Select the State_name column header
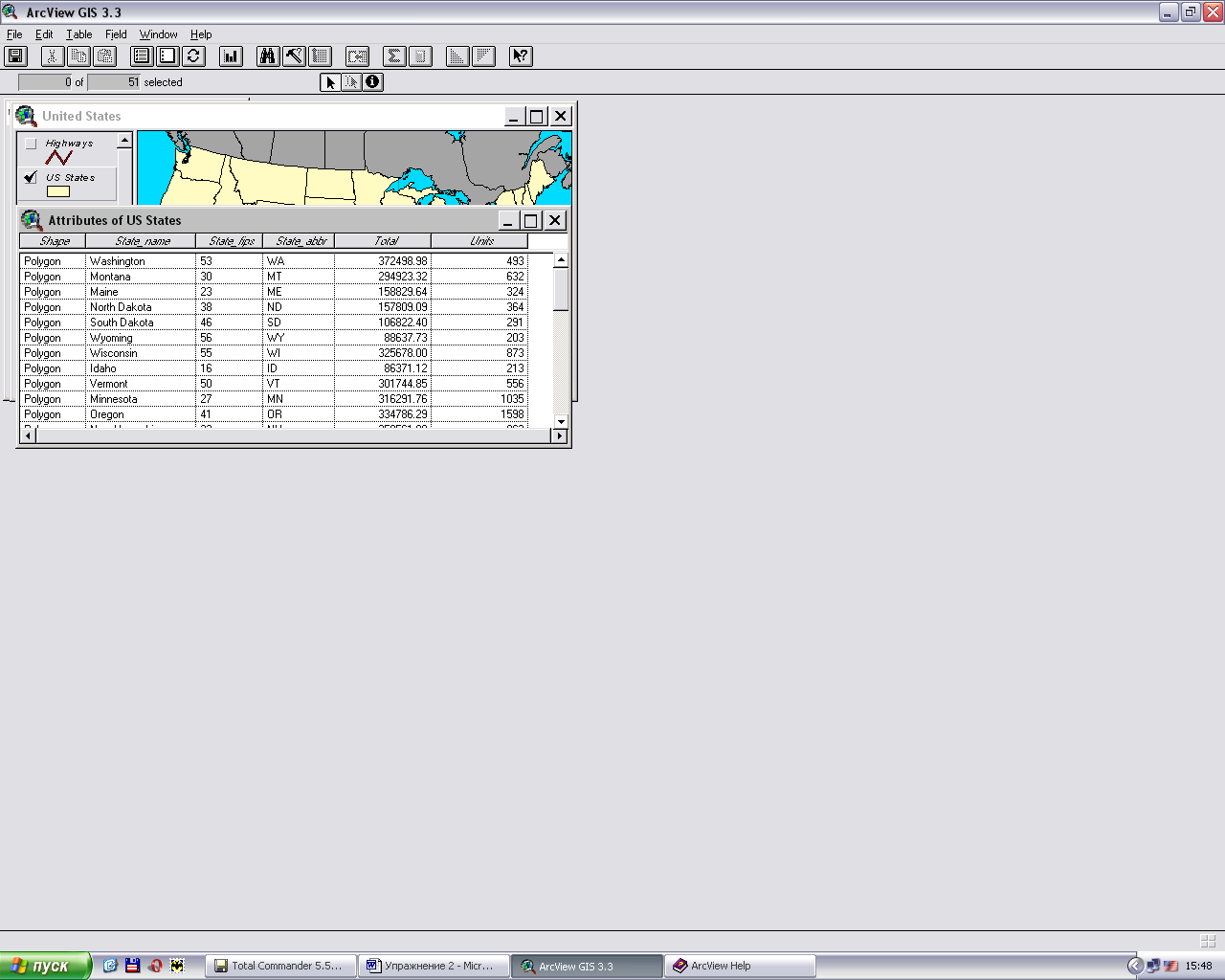 141,241
